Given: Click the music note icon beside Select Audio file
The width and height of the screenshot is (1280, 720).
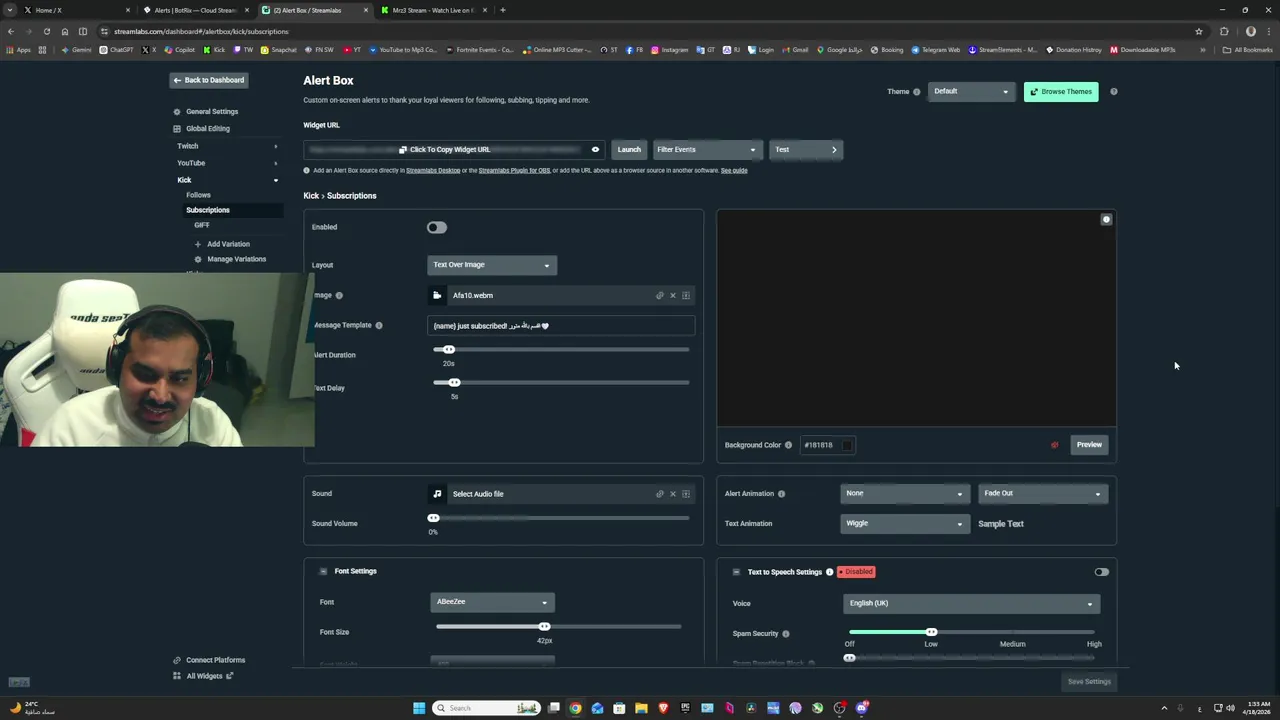Looking at the screenshot, I should coord(437,493).
